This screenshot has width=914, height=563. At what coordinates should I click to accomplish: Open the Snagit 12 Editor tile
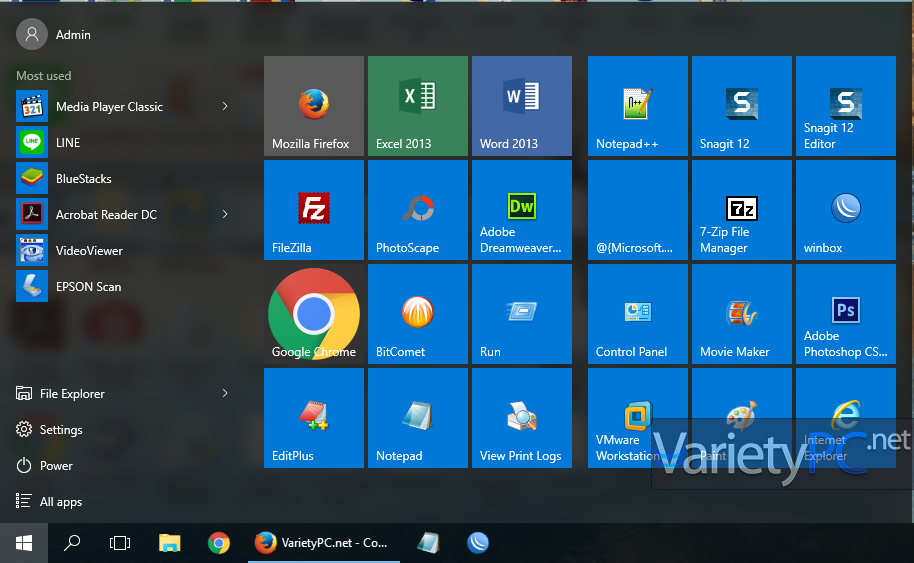coord(846,106)
